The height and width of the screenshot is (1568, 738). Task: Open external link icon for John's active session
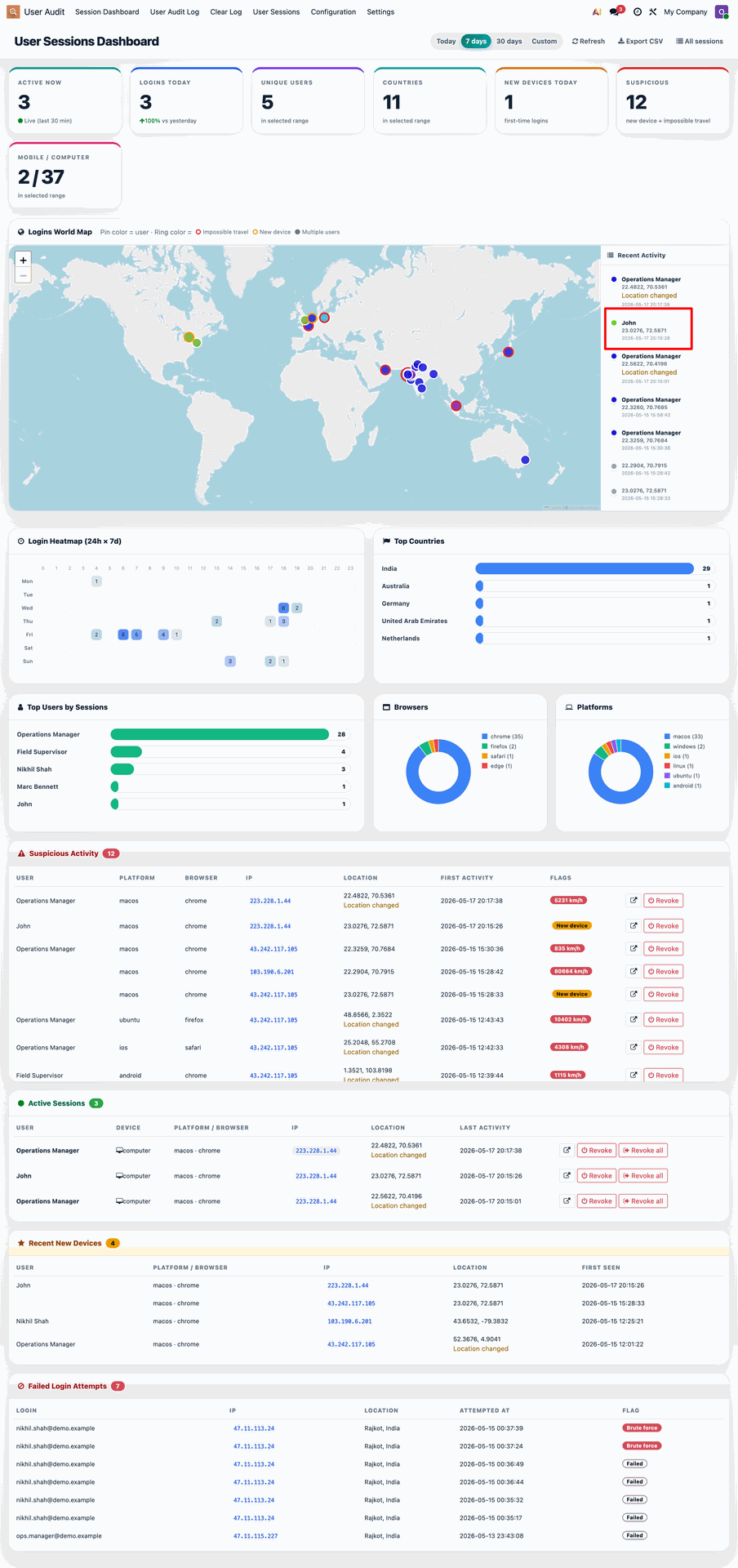tap(567, 1175)
